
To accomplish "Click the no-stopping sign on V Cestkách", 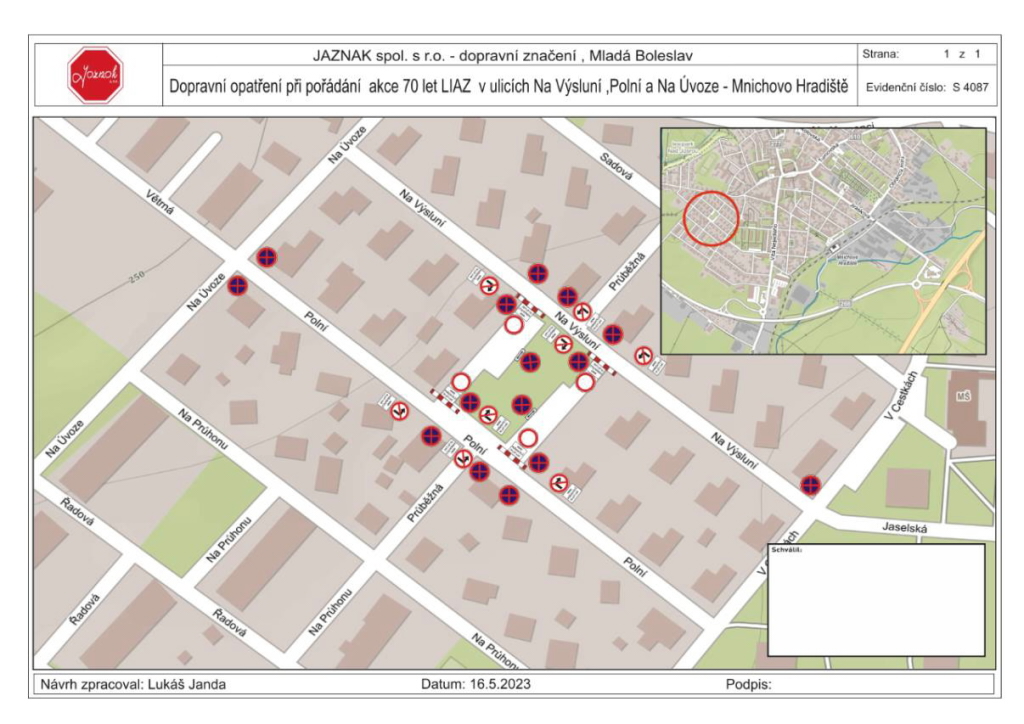I will click(811, 486).
